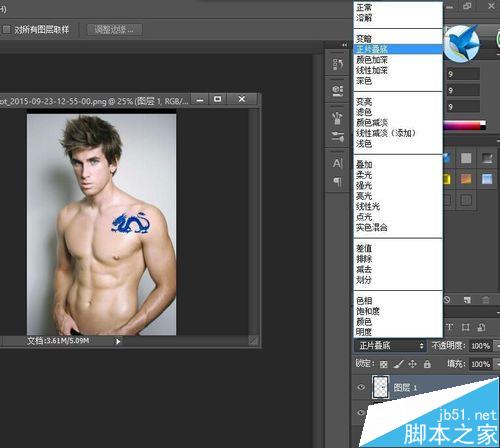Toggle visibility eye of the bottom layer
Image resolution: width=500 pixels, height=448 pixels.
click(361, 413)
